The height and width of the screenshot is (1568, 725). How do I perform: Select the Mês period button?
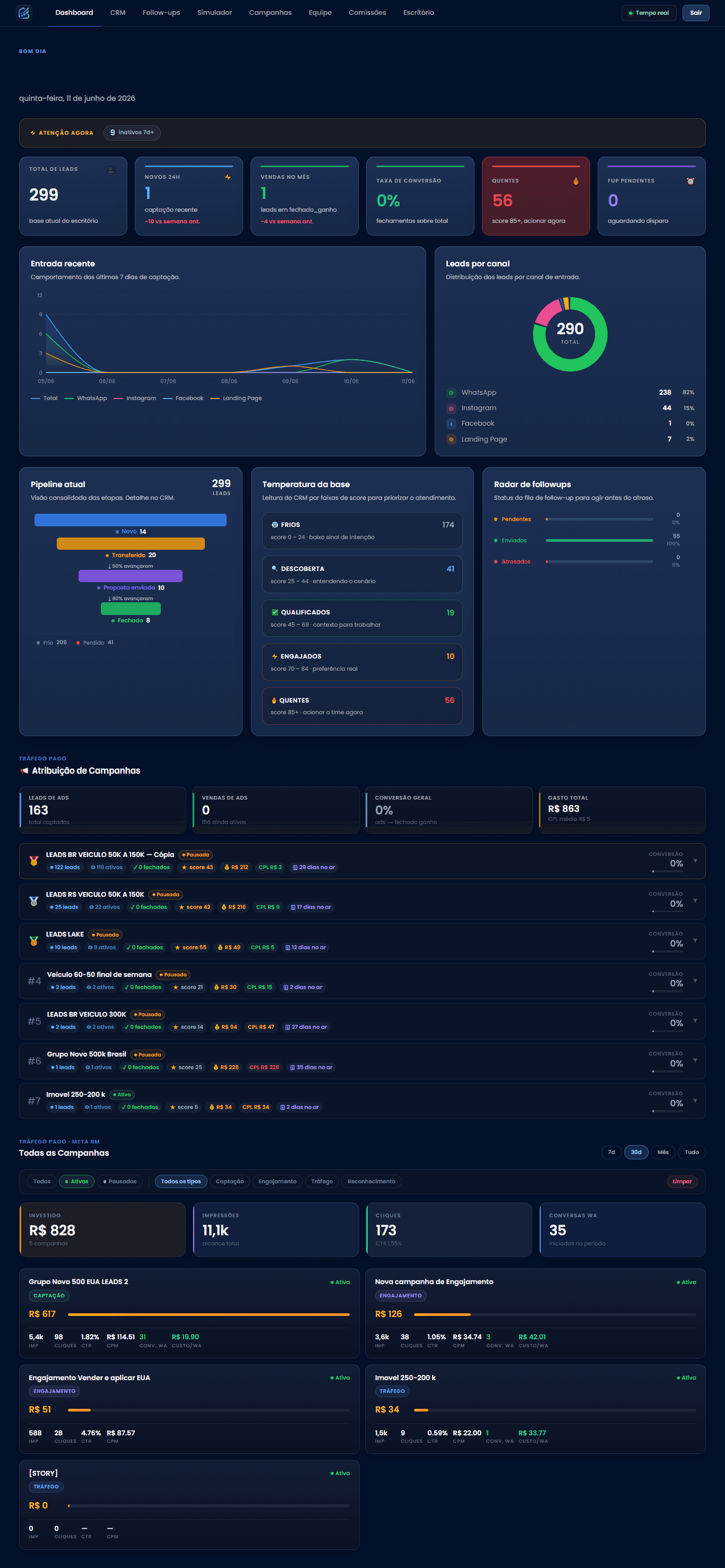click(663, 1153)
